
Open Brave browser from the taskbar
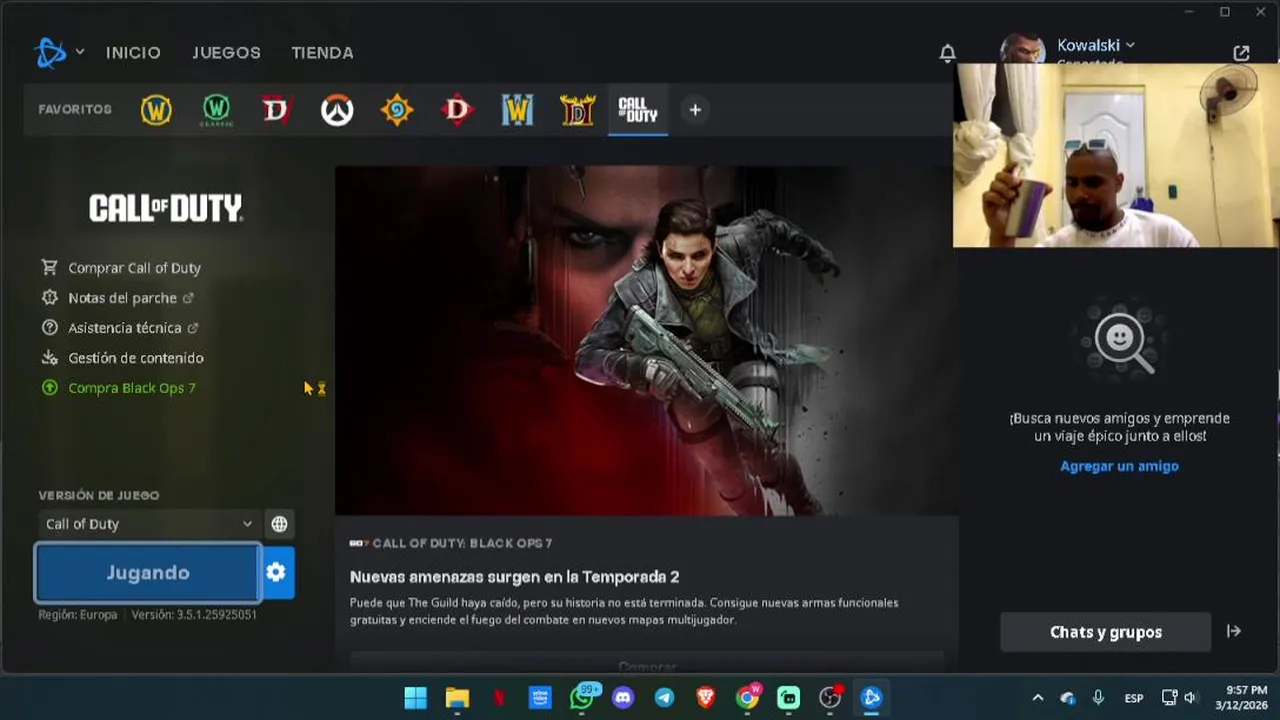(x=706, y=697)
